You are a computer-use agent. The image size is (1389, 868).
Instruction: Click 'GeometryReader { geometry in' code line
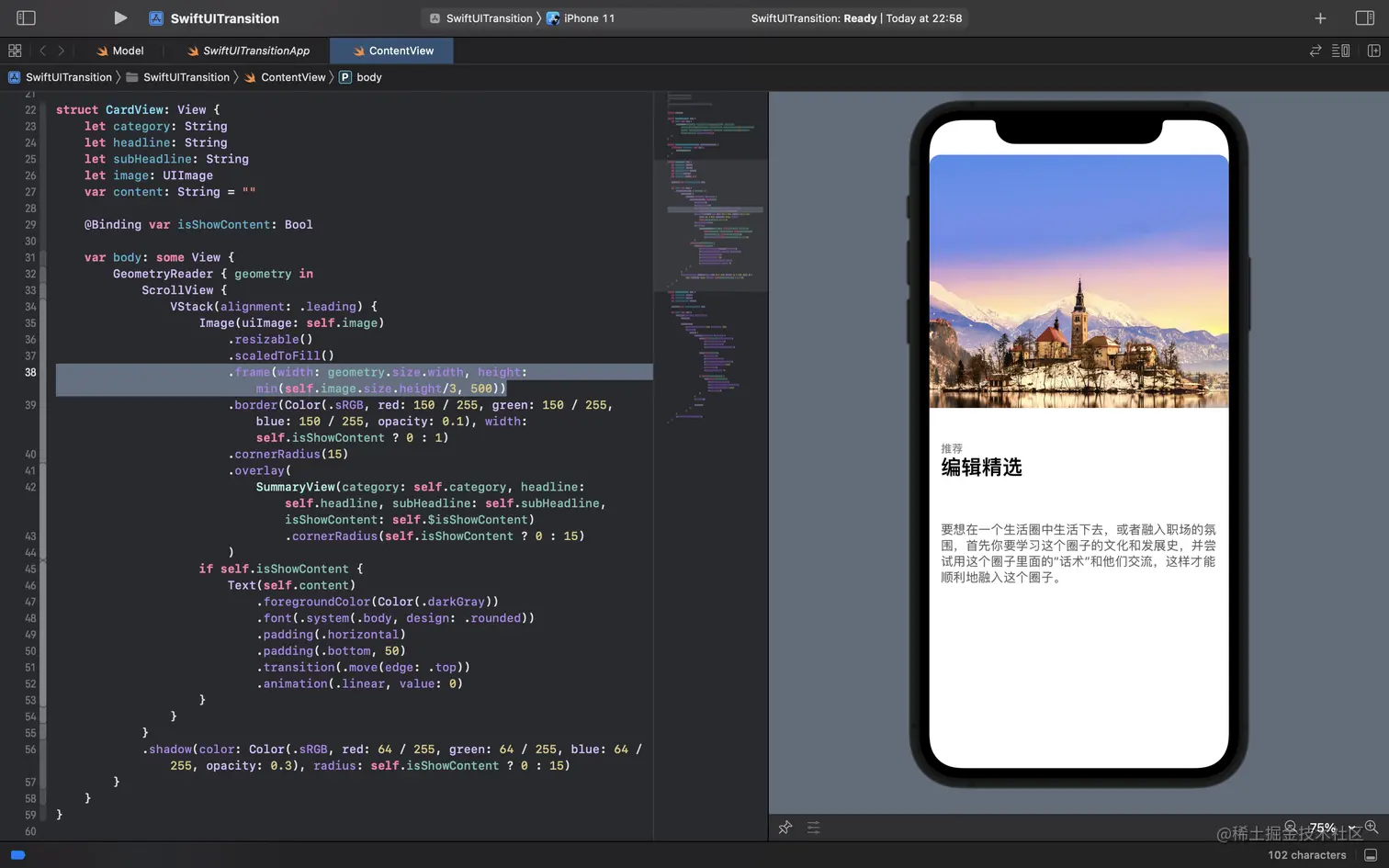coord(213,274)
